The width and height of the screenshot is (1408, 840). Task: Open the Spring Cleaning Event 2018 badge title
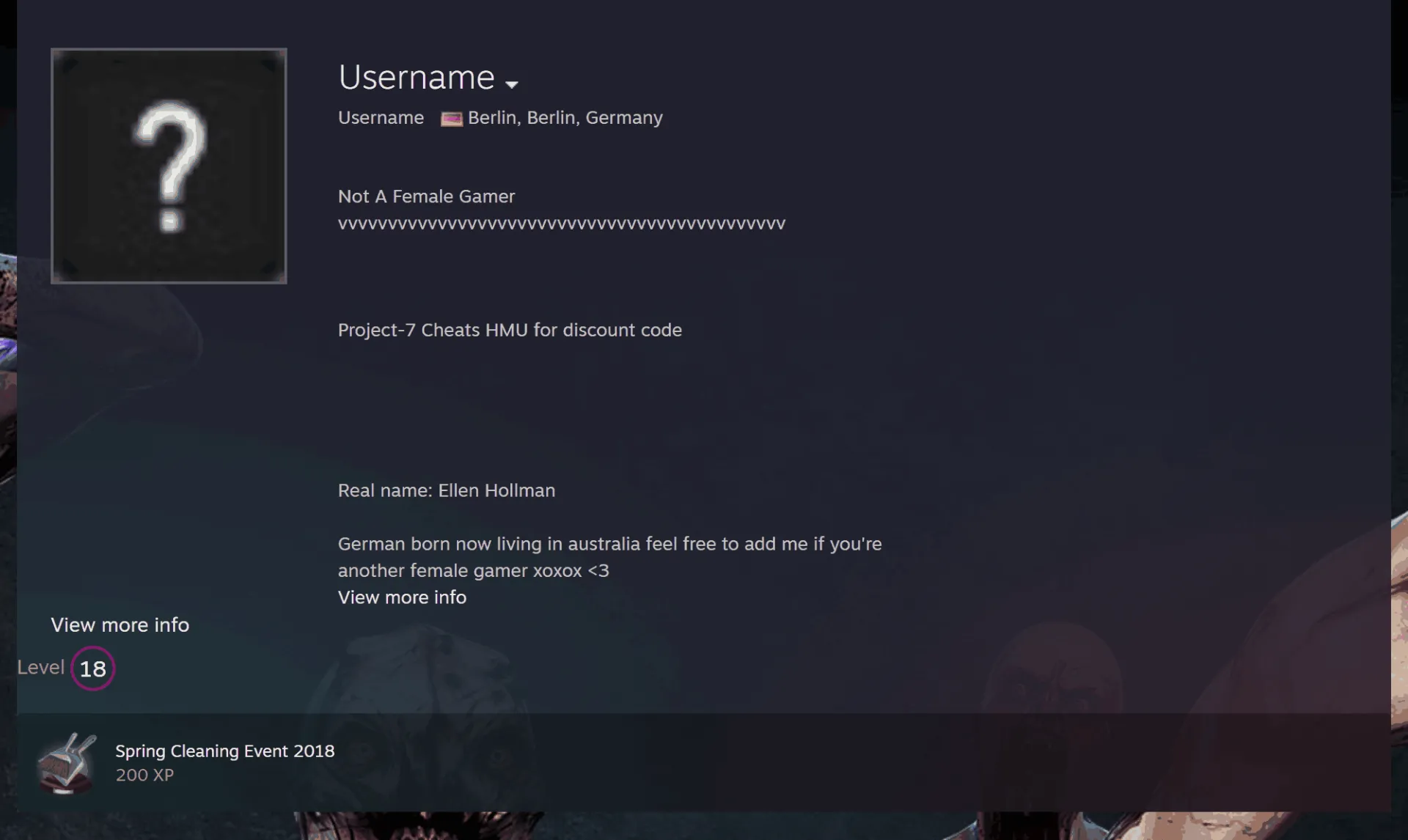[224, 751]
